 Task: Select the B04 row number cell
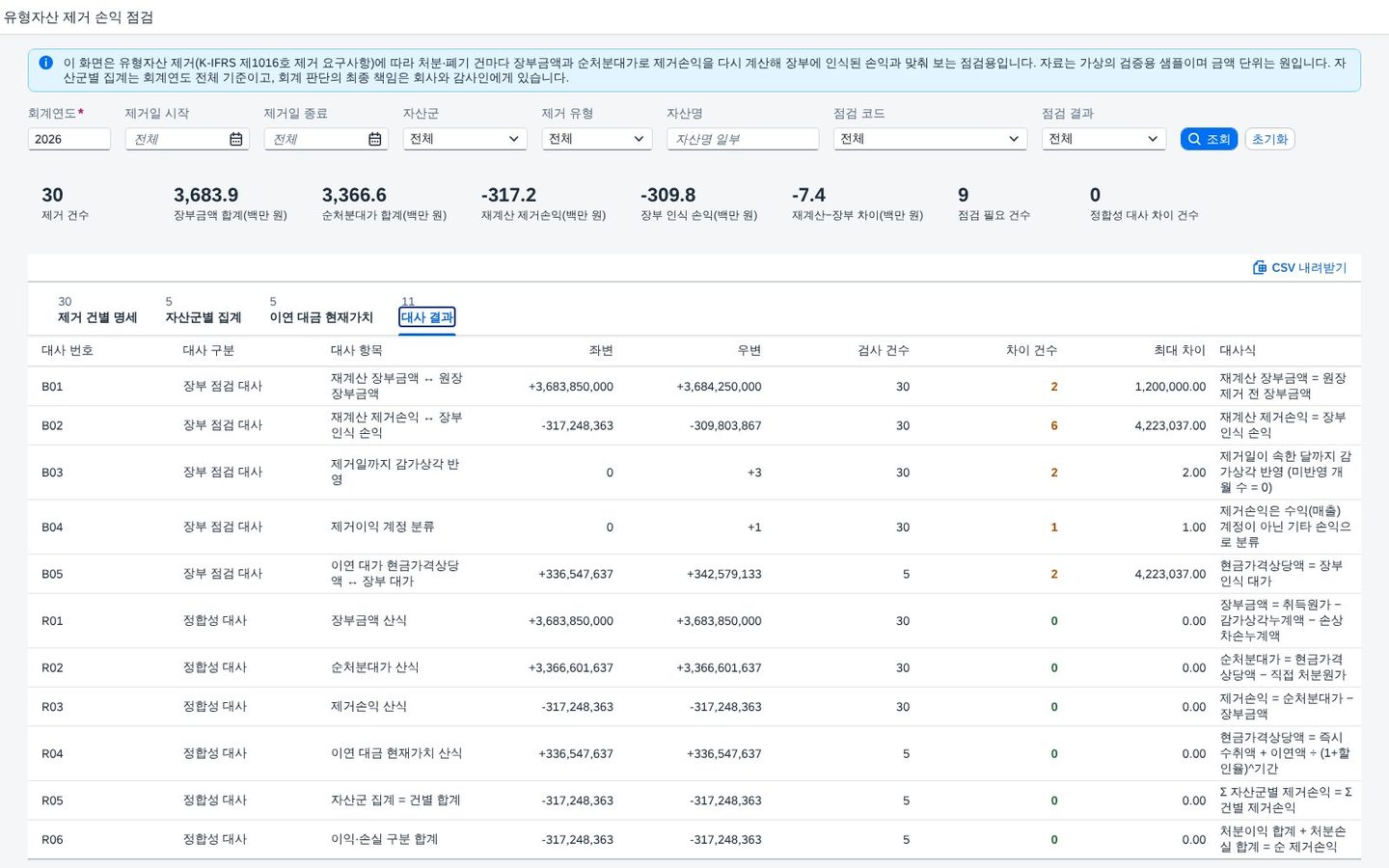[52, 528]
